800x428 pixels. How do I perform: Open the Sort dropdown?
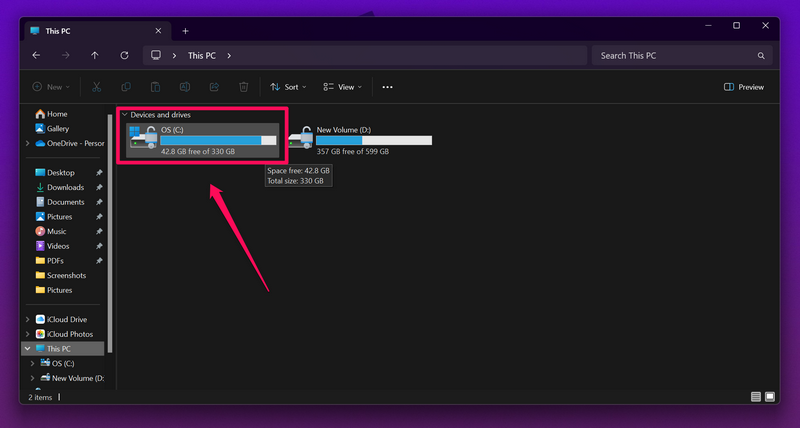pyautogui.click(x=287, y=87)
